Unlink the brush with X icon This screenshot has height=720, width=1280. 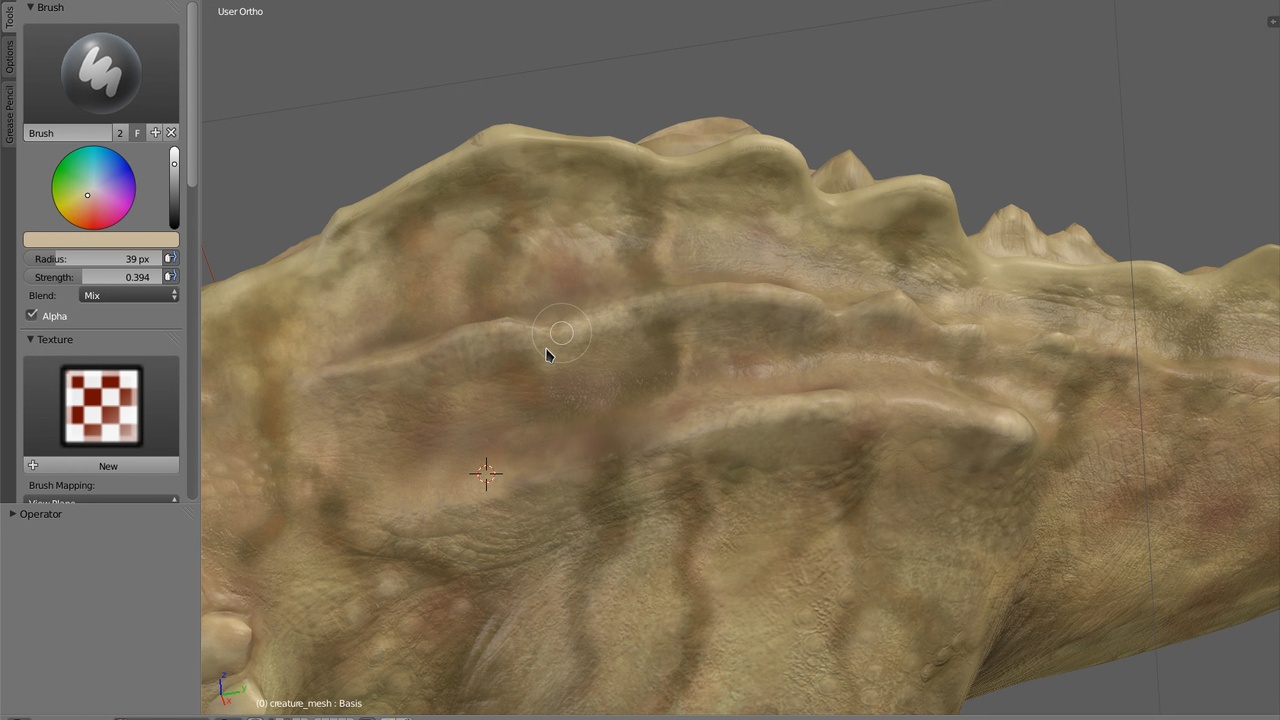point(171,133)
